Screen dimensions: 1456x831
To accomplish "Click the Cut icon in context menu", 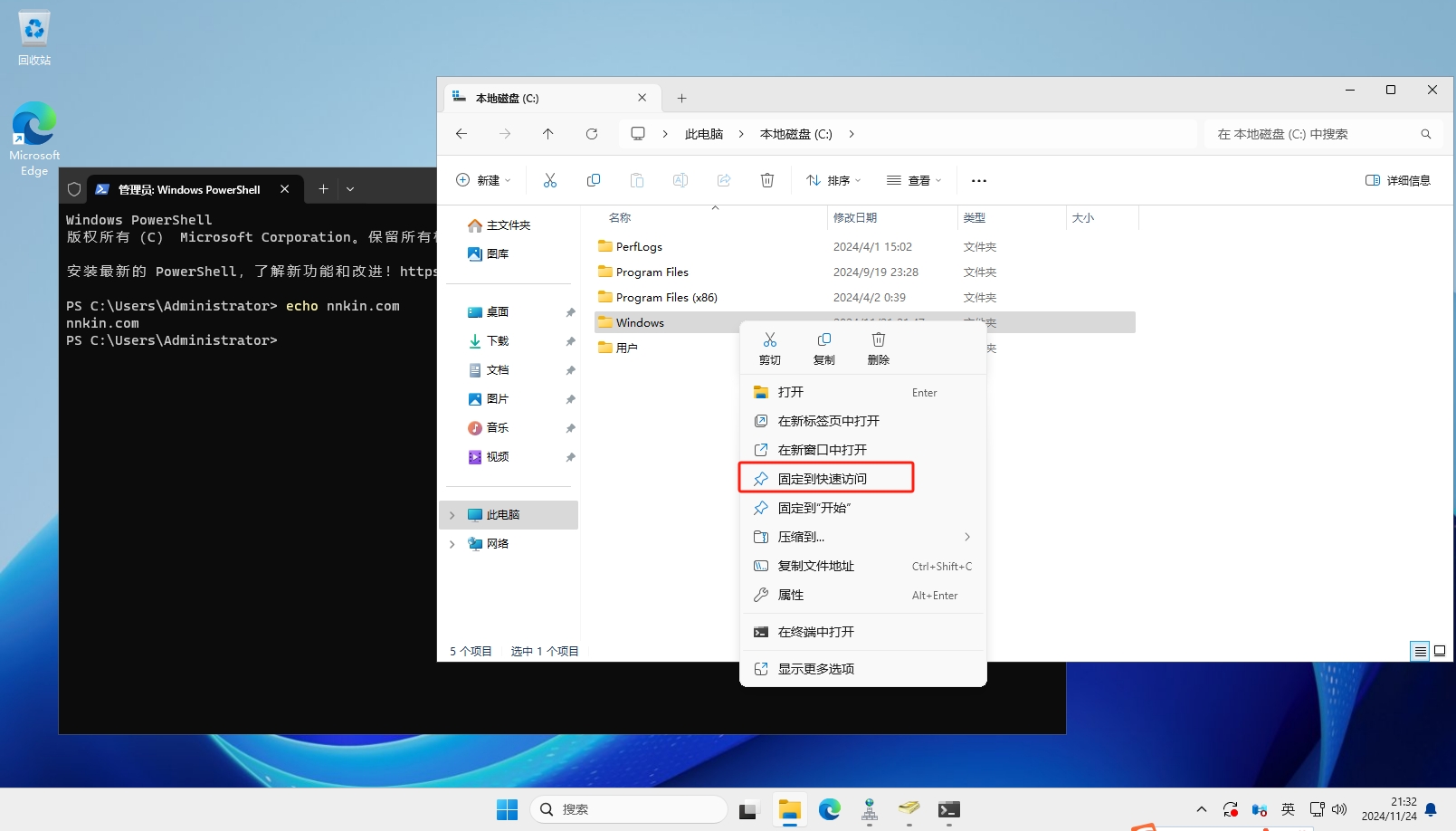I will click(769, 348).
